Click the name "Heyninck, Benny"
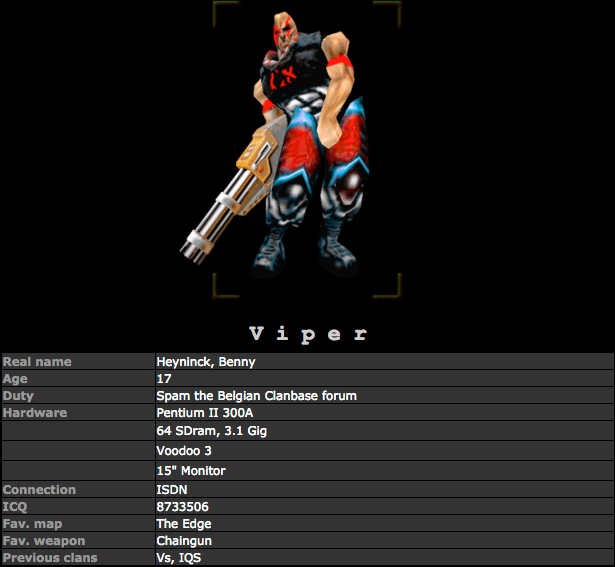This screenshot has height=567, width=615. pos(205,362)
